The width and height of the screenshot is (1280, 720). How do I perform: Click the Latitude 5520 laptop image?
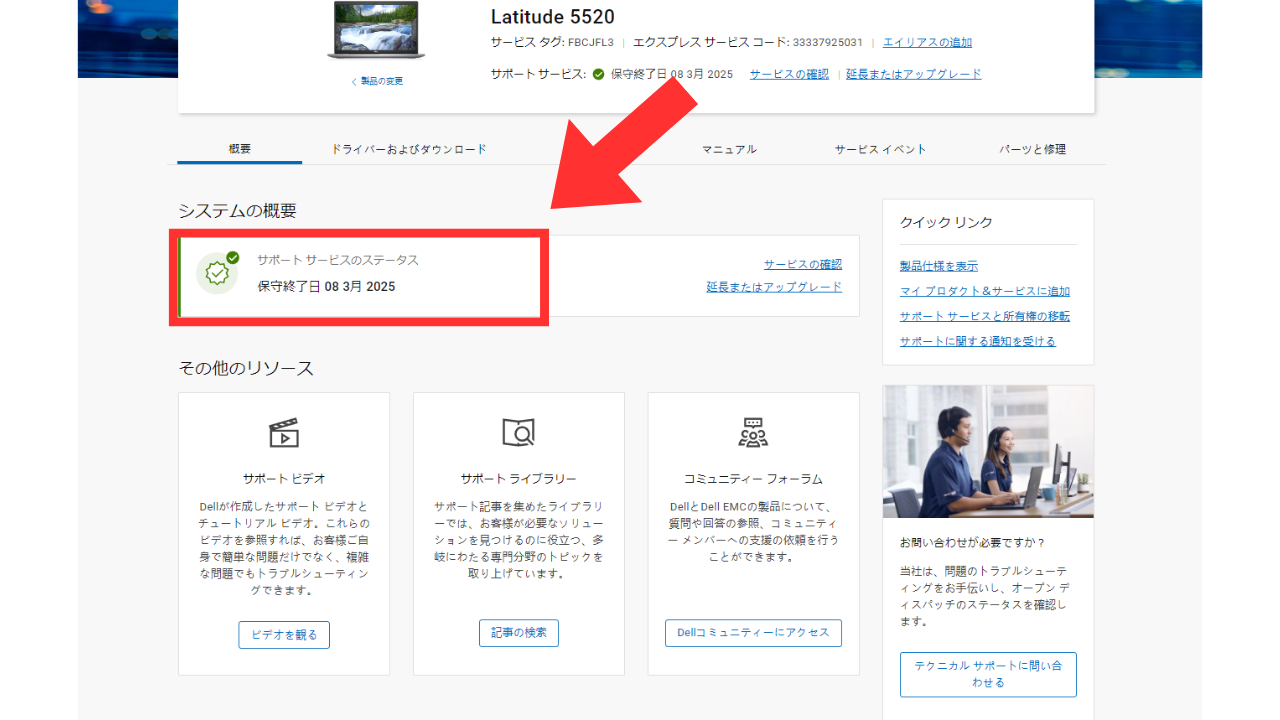click(x=376, y=32)
